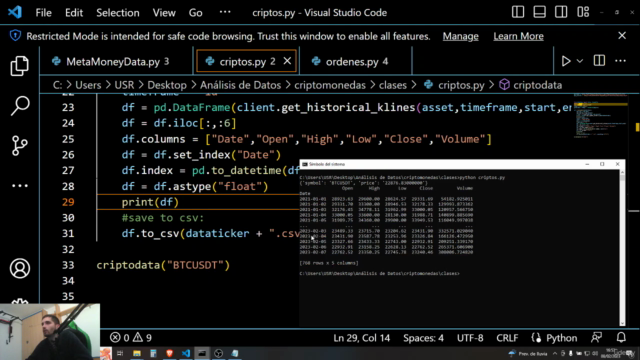Dismiss the Restricted Mode banner
This screenshot has width=640, height=360.
pos(622,36)
